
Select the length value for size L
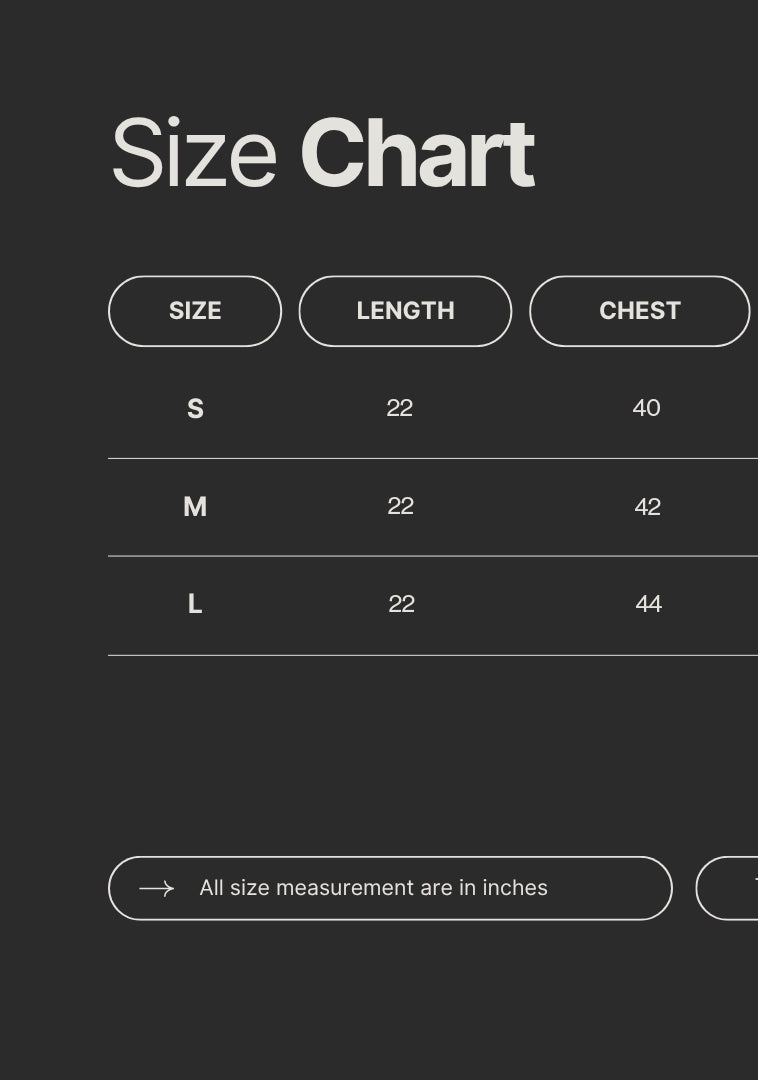[401, 604]
